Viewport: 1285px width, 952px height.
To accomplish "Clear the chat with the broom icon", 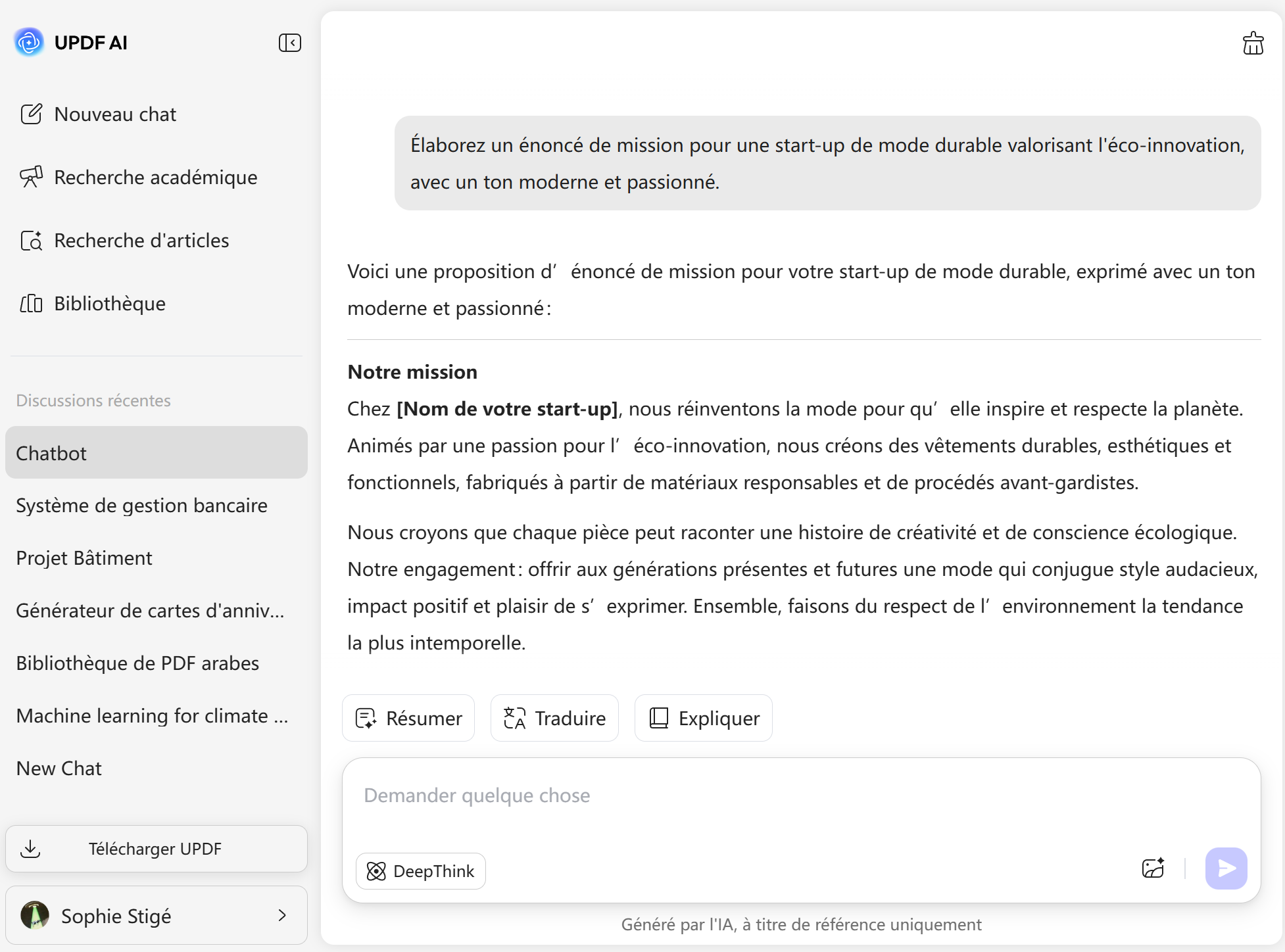I will (1252, 43).
